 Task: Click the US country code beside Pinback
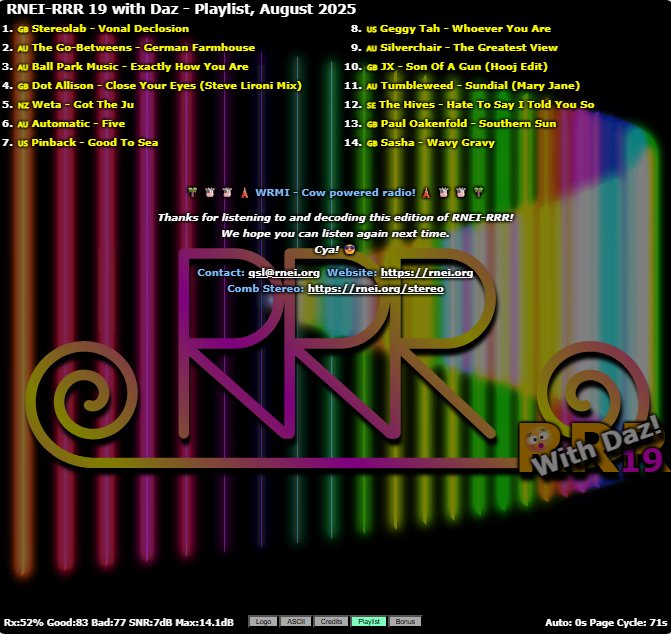click(x=23, y=143)
